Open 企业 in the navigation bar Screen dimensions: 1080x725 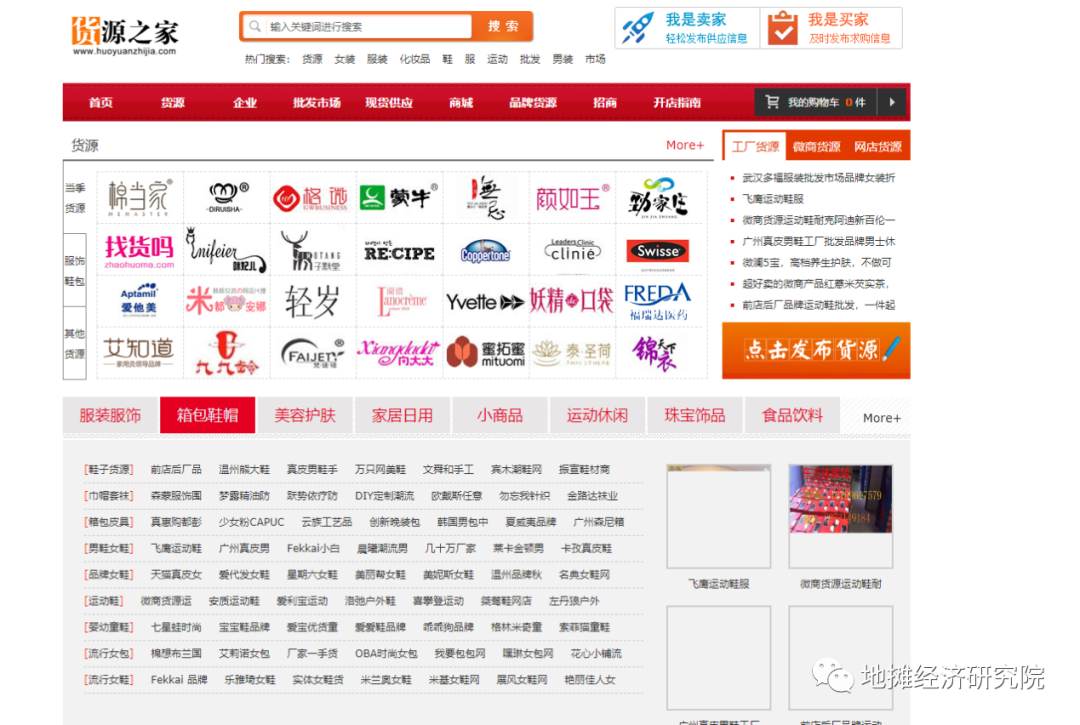(245, 103)
